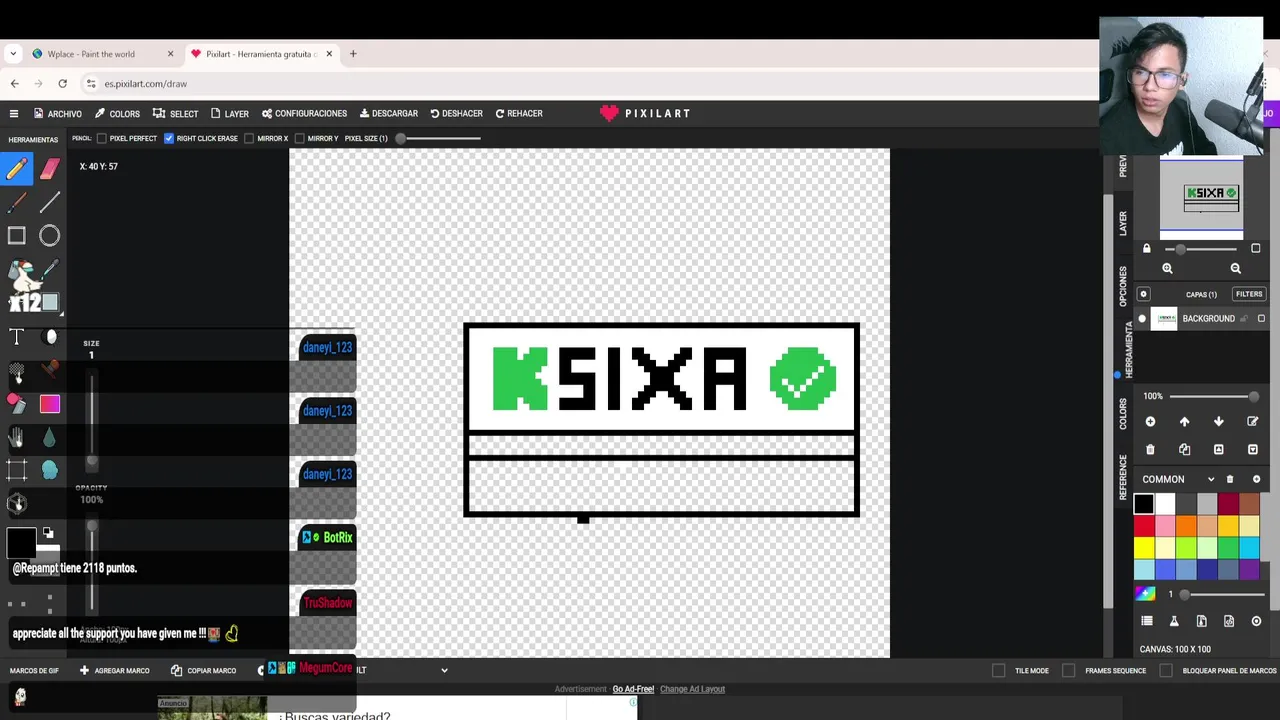Reload the browser page
Image resolution: width=1280 pixels, height=720 pixels.
[62, 84]
